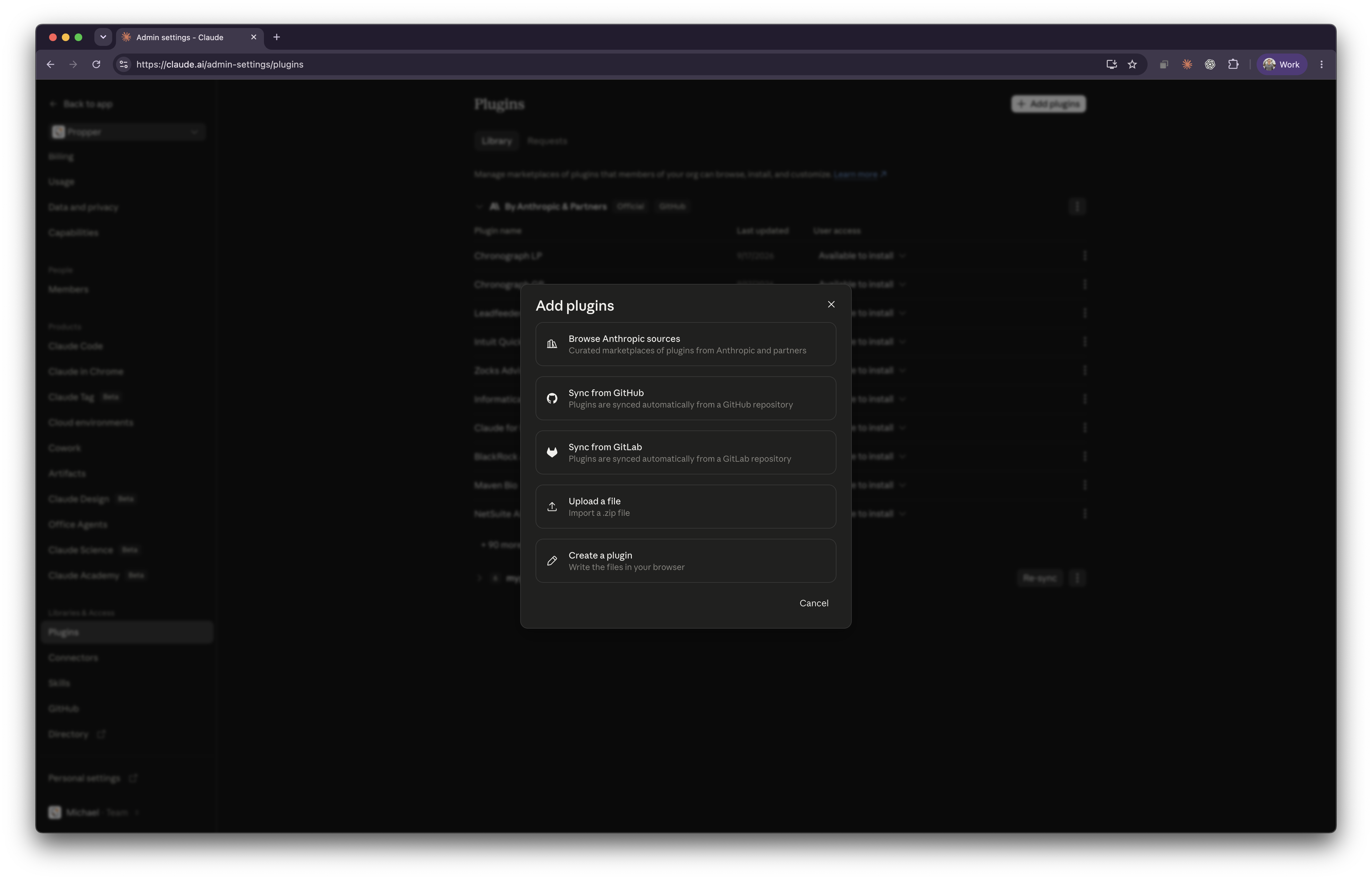Open the Extensions puzzle icon
The height and width of the screenshot is (880, 1372).
1233,65
